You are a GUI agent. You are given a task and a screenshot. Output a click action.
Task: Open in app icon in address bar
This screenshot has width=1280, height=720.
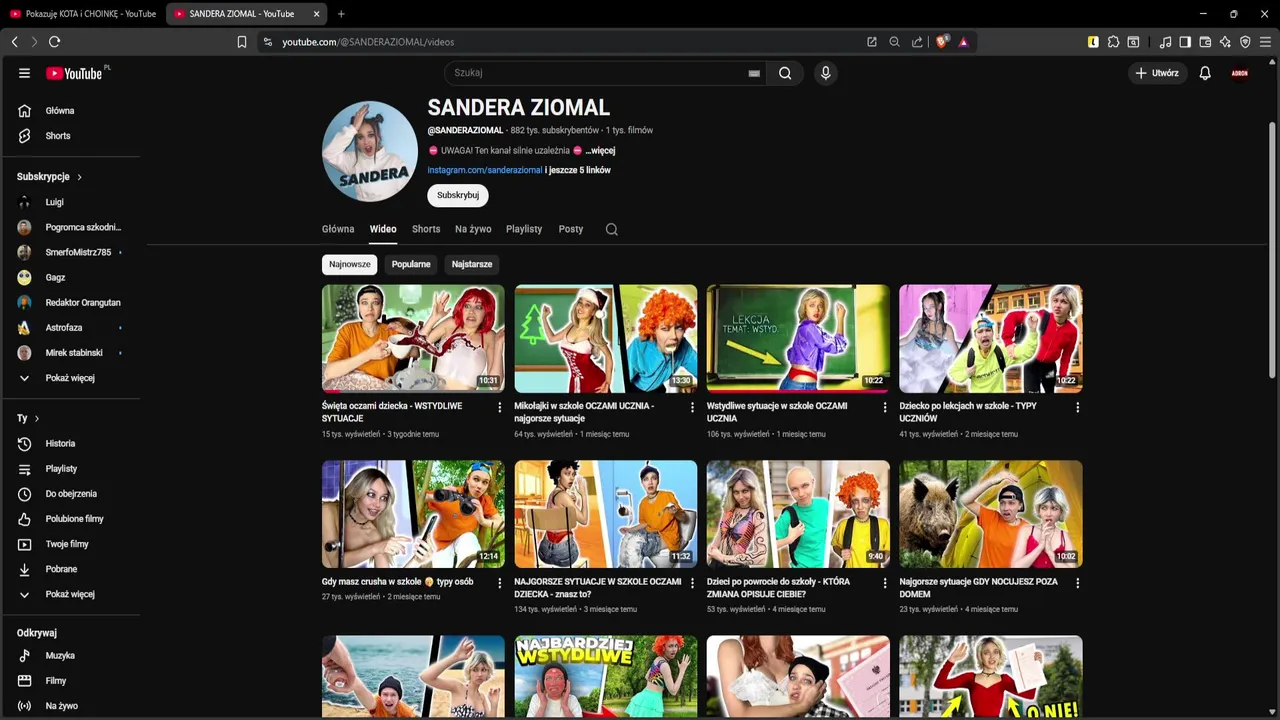tap(872, 42)
